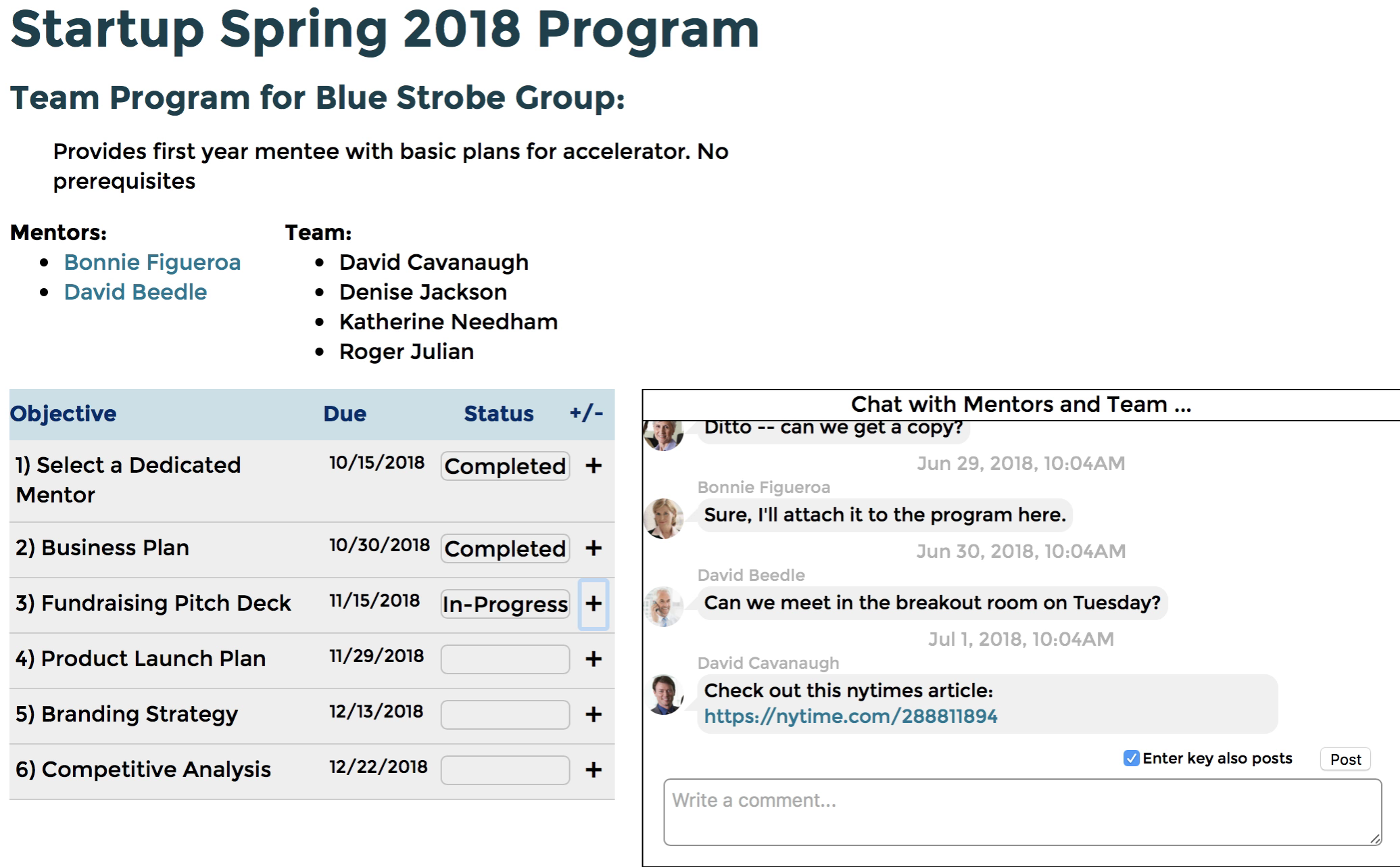Click the Write a comment text box
Screen dimensions: 1400x867
pos(1022,812)
